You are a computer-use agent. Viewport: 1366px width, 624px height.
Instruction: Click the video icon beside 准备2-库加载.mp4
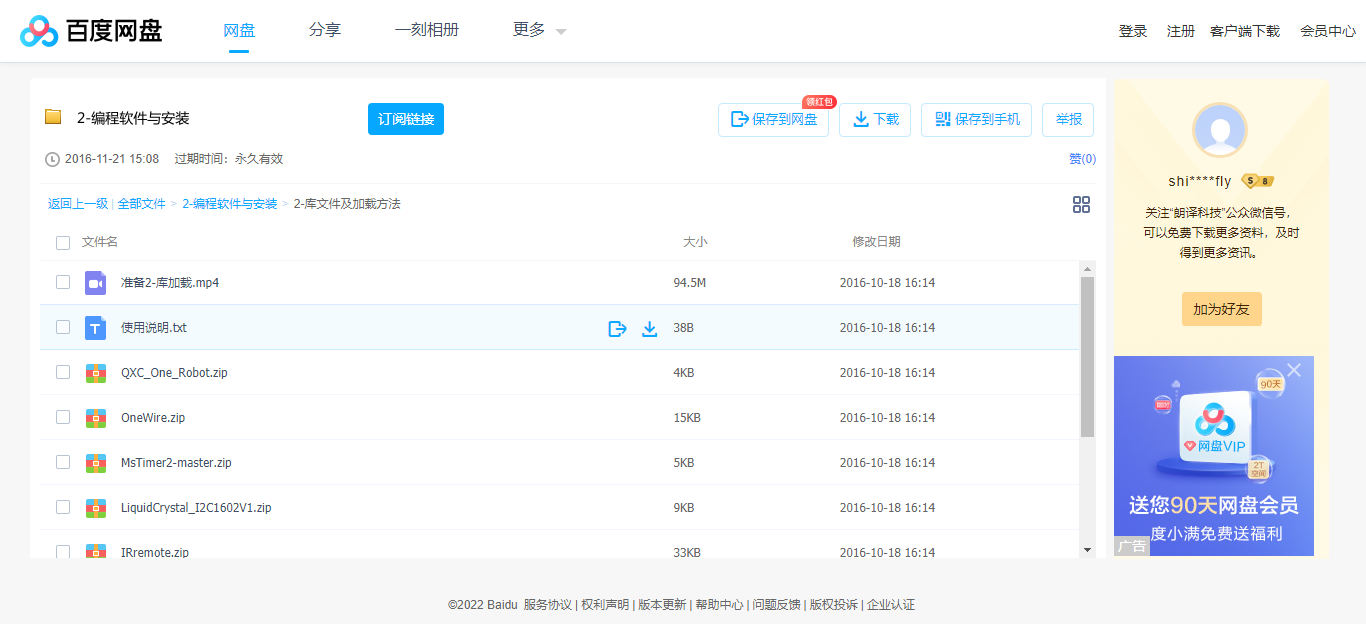(x=95, y=283)
